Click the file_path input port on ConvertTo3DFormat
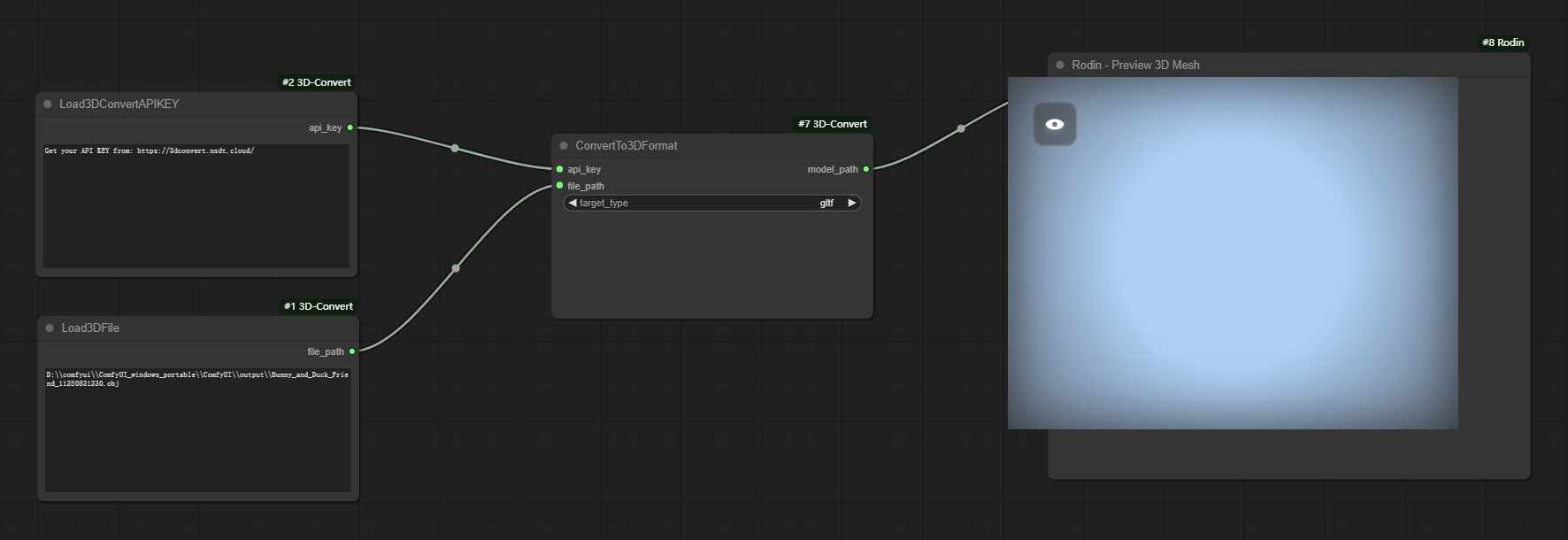Image resolution: width=1568 pixels, height=540 pixels. pyautogui.click(x=559, y=186)
